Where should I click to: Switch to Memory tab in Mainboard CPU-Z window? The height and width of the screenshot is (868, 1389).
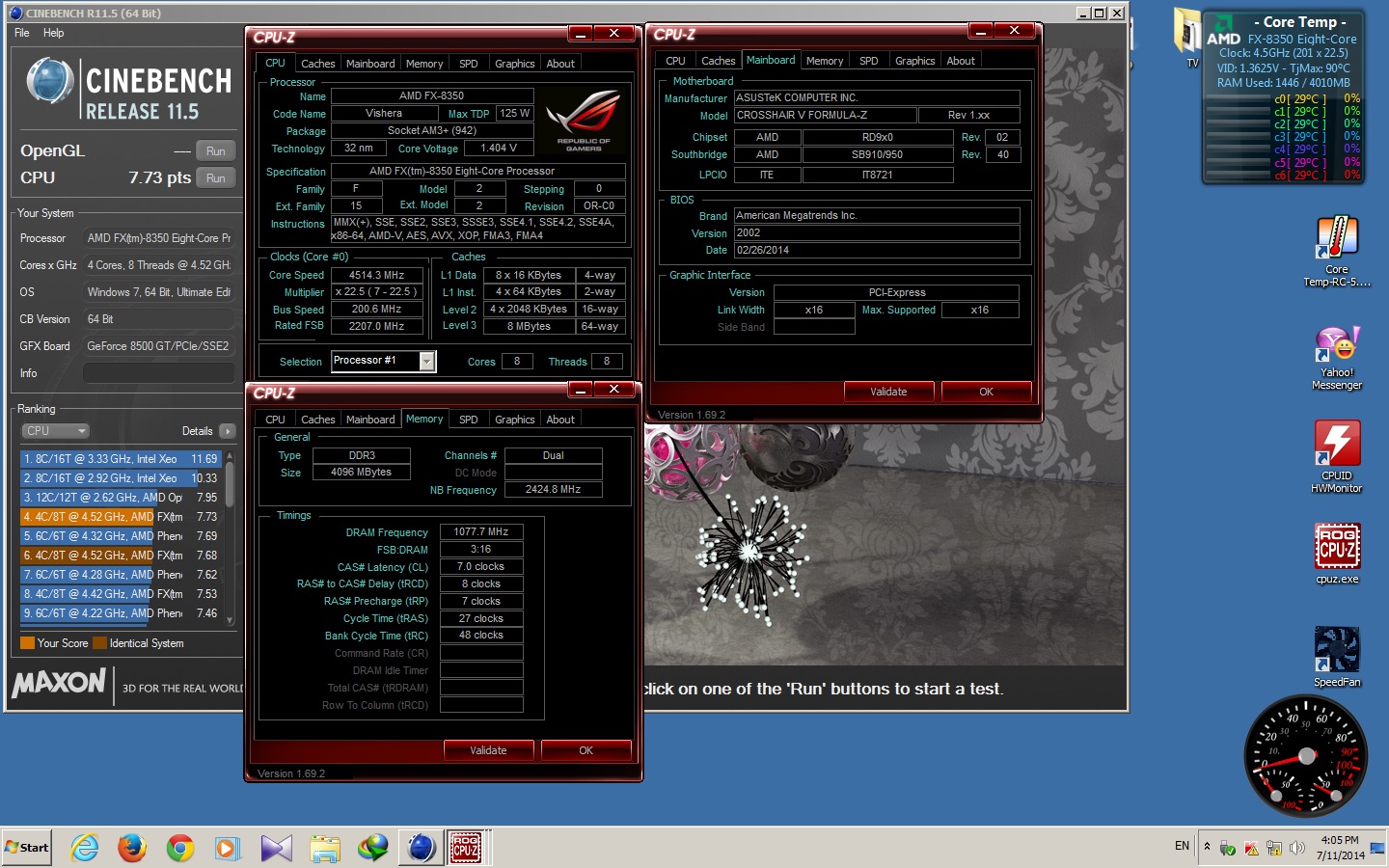825,61
